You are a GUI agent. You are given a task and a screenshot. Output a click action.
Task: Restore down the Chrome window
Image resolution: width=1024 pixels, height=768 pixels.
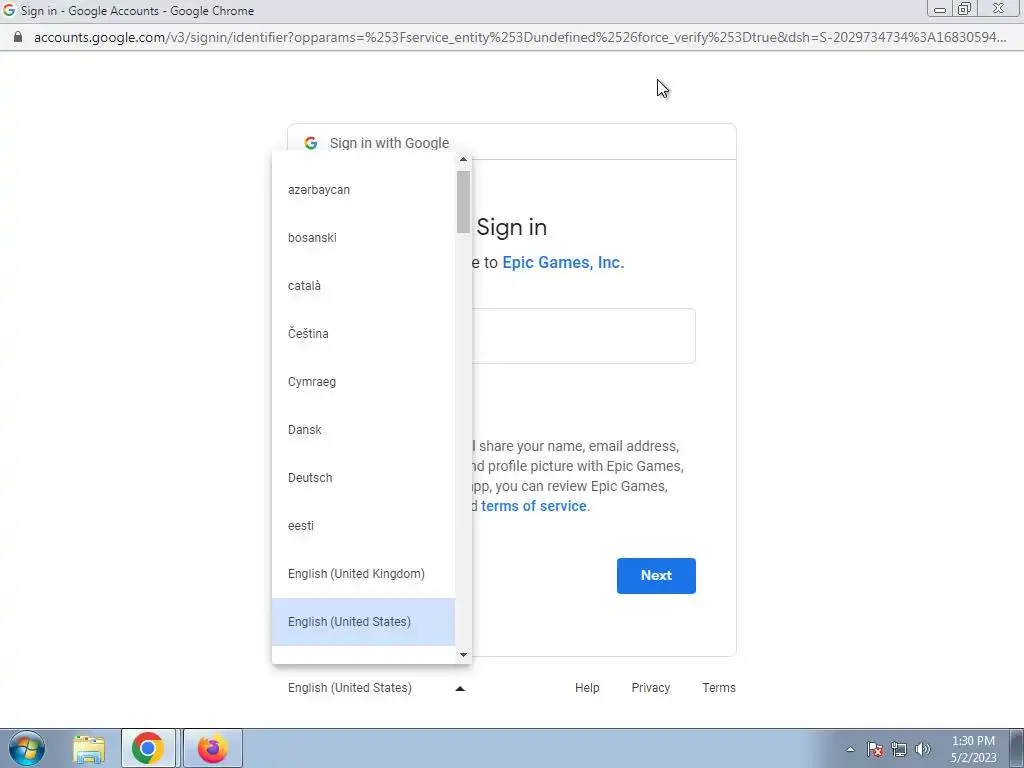[x=965, y=9]
